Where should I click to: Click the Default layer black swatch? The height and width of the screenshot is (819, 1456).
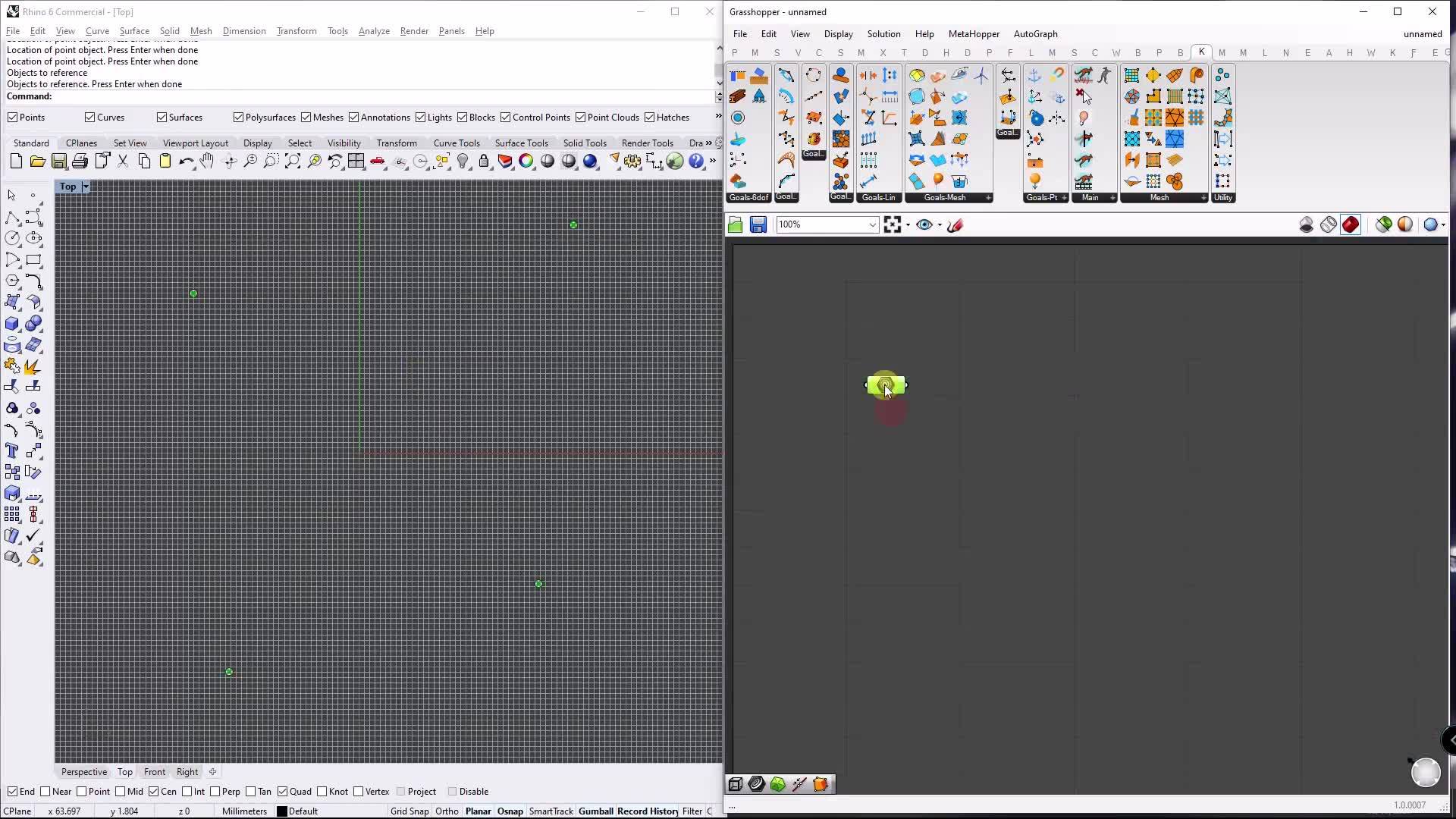tap(281, 811)
